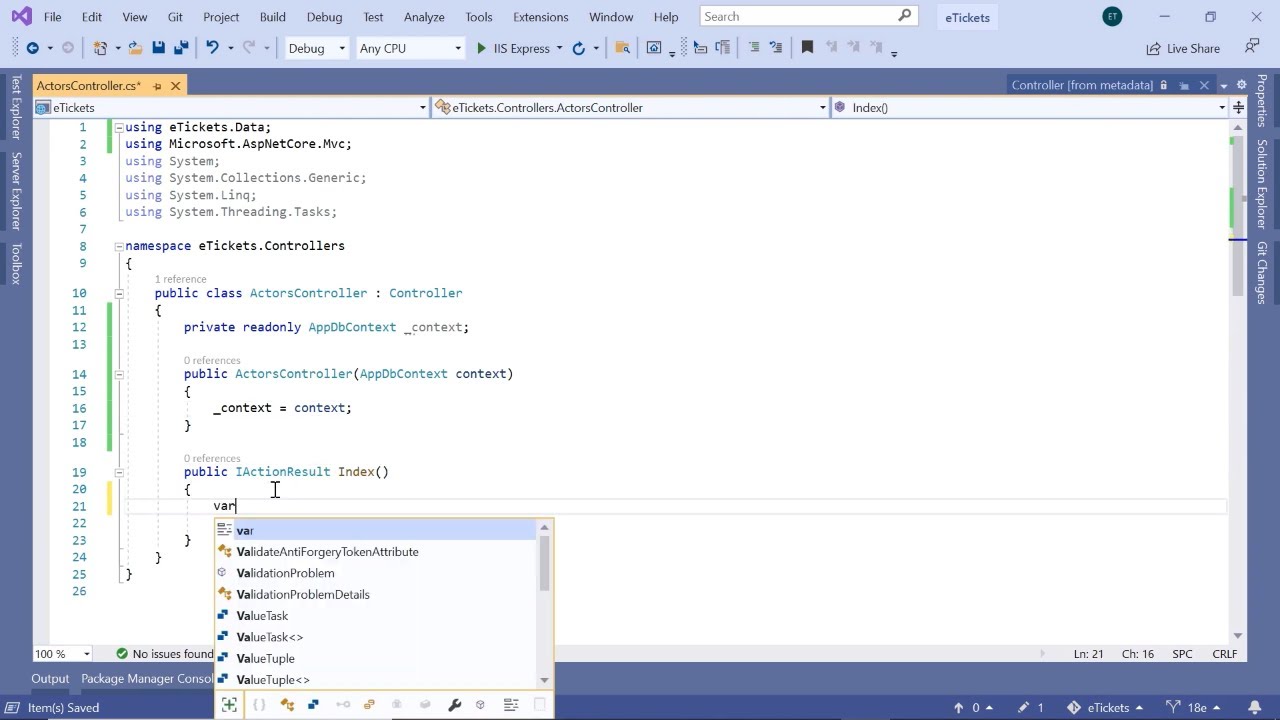The image size is (1280, 720).
Task: Click the No issues found status indicator
Action: (165, 654)
